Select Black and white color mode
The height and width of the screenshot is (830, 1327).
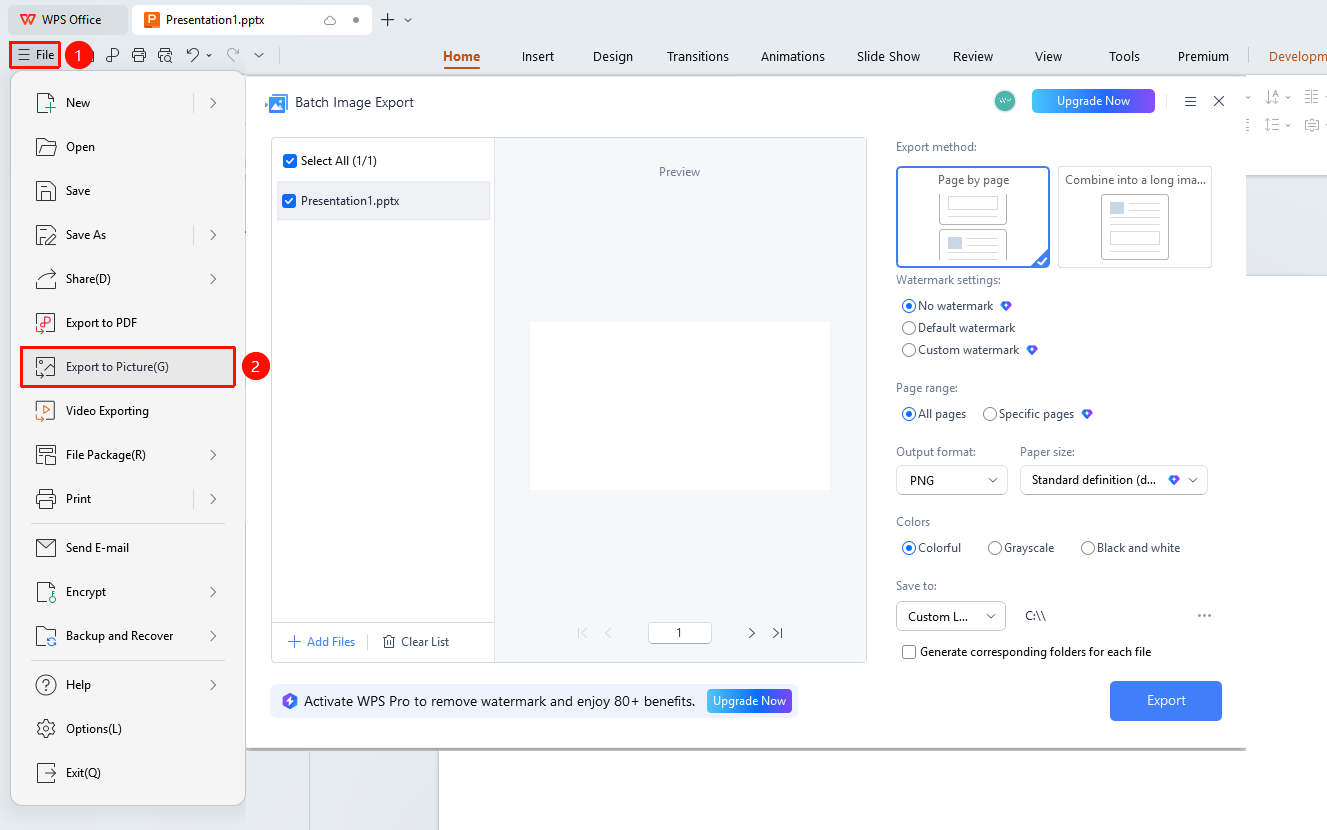[1088, 548]
